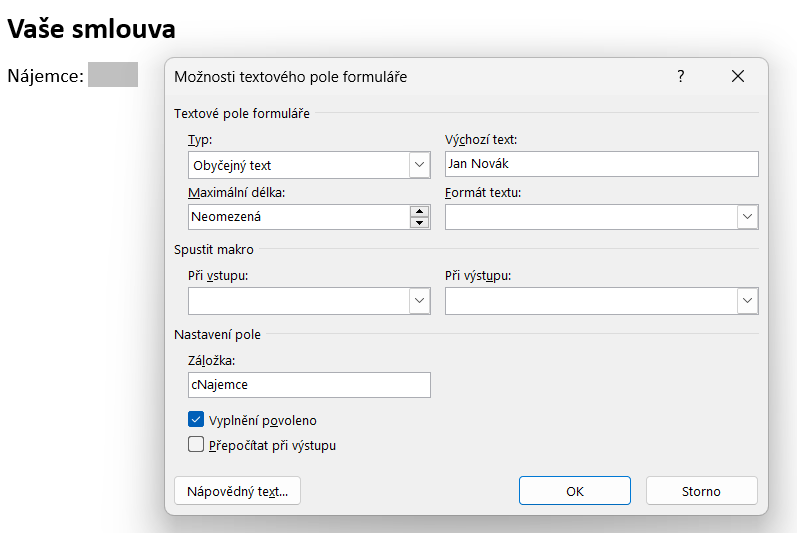Expand the Formát textu dropdown

tap(747, 217)
